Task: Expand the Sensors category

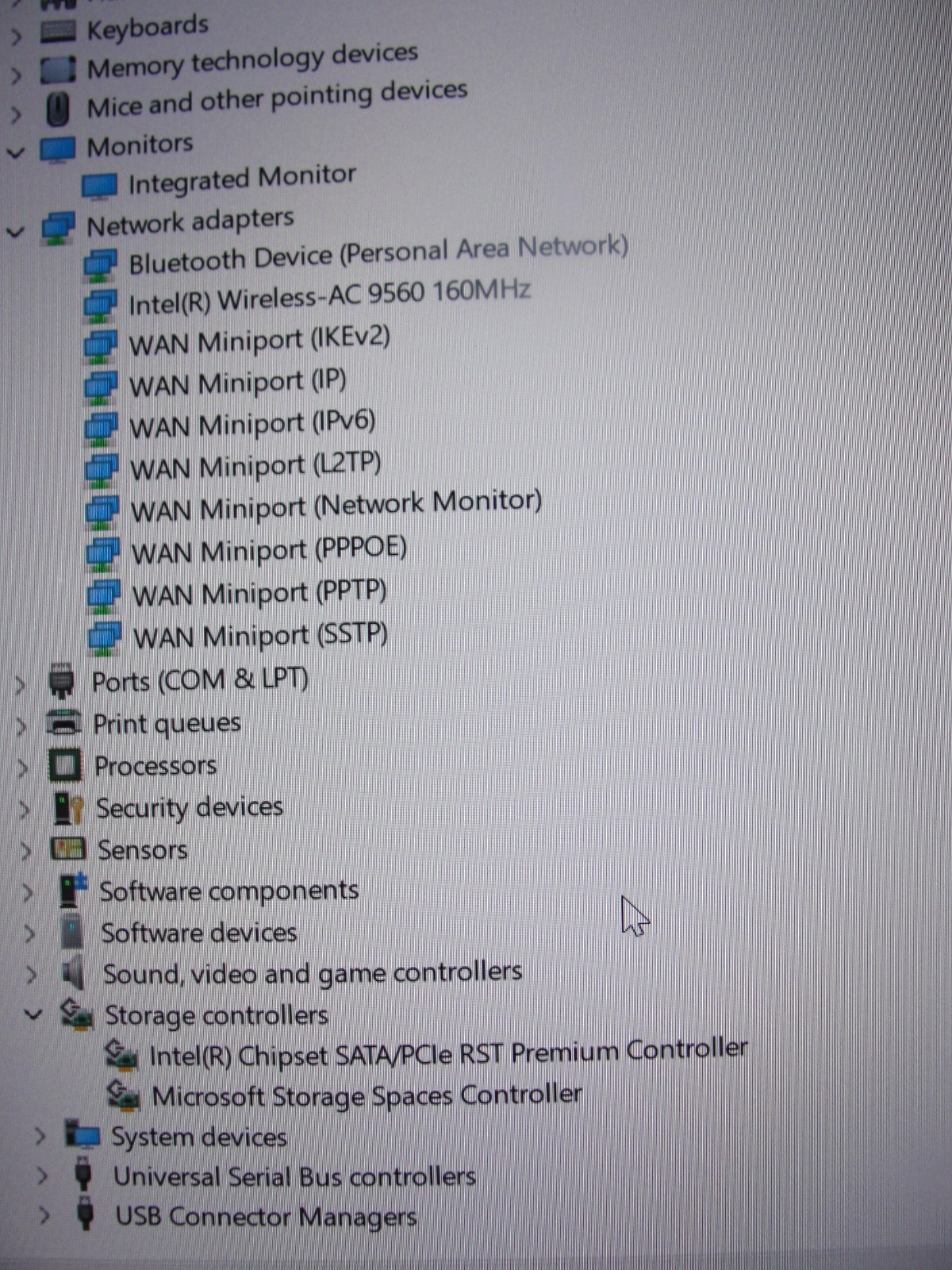Action: [26, 851]
